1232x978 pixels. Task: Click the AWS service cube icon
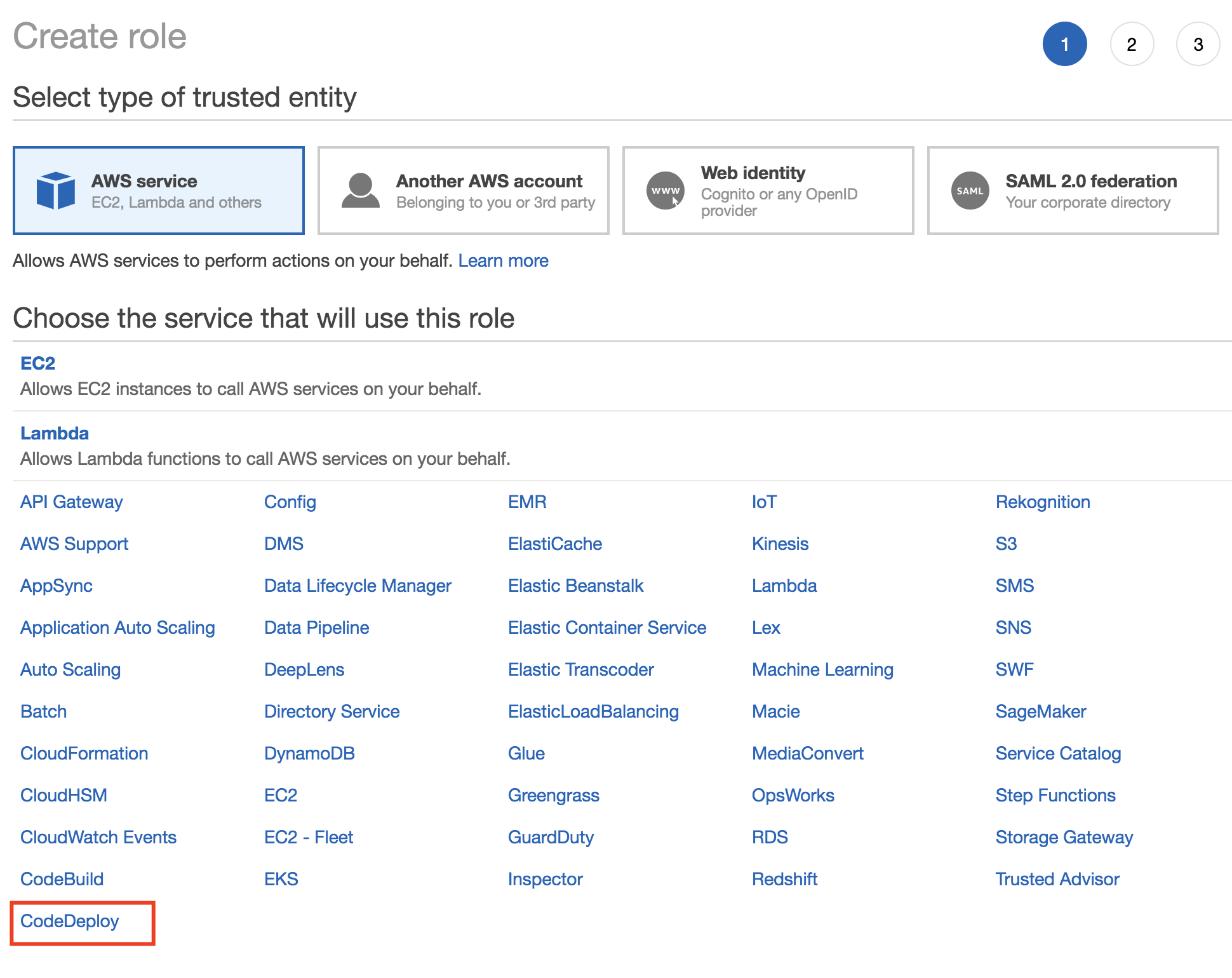click(x=56, y=191)
